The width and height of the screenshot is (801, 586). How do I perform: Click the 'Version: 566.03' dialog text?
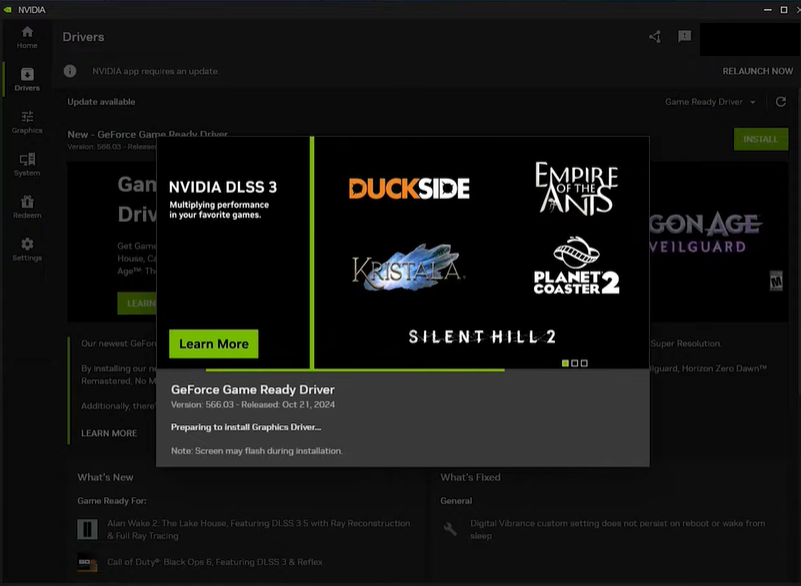click(x=253, y=405)
